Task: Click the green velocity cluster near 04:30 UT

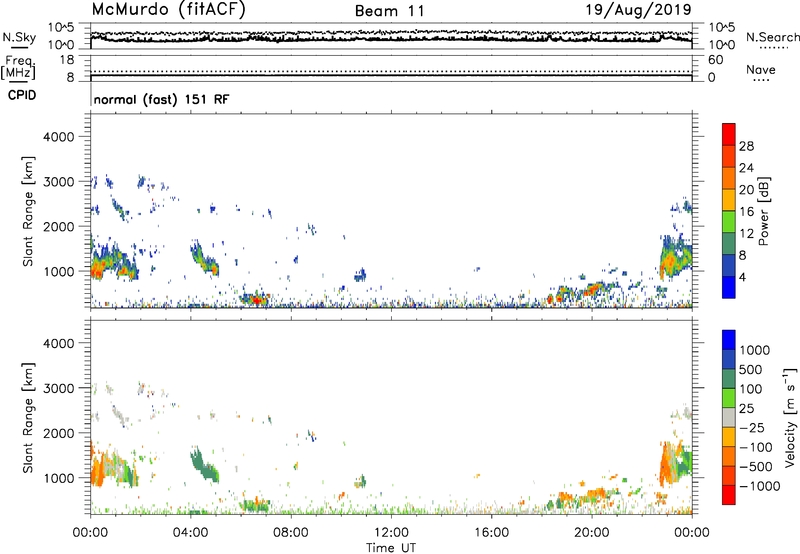Action: (204, 465)
